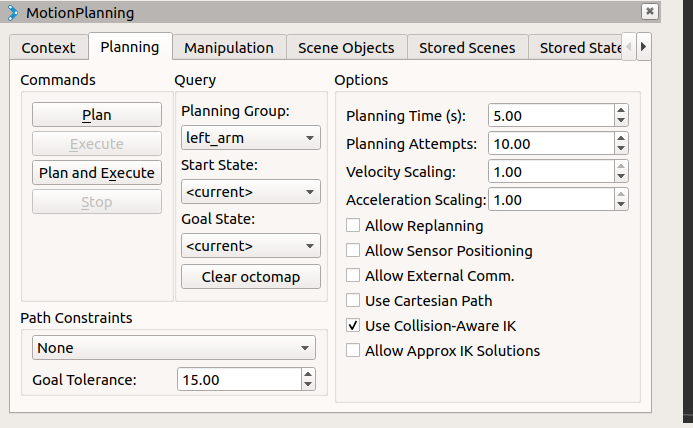Image resolution: width=693 pixels, height=428 pixels.
Task: Increase Velocity Scaling with up arrow
Action: coord(621,166)
